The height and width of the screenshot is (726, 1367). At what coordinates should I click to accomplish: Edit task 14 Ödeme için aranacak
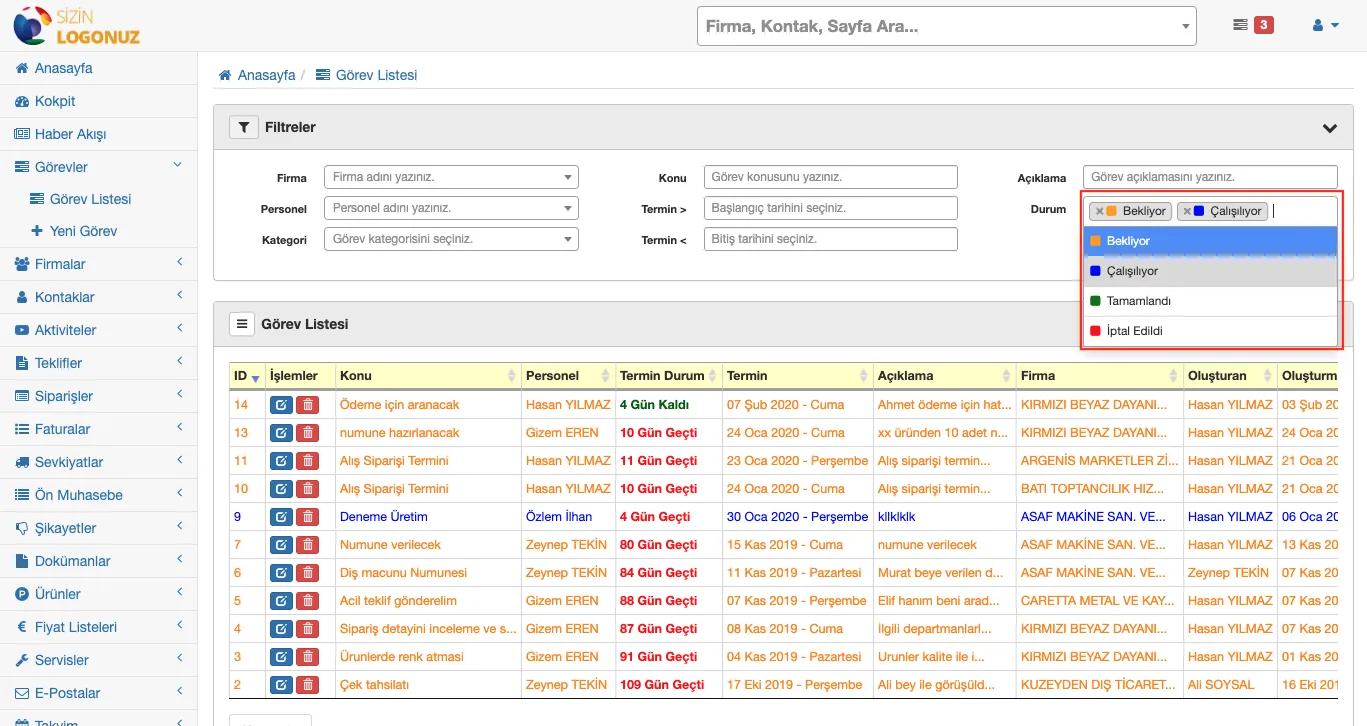281,405
